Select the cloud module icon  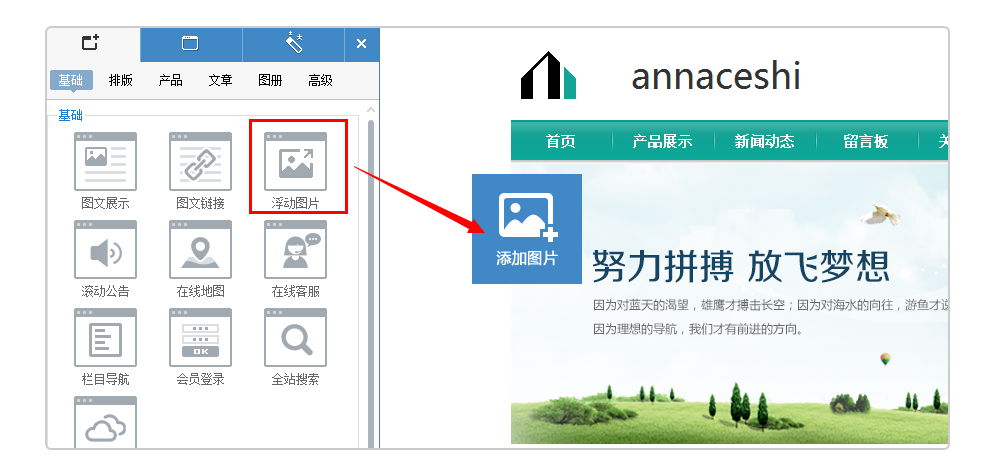105,422
